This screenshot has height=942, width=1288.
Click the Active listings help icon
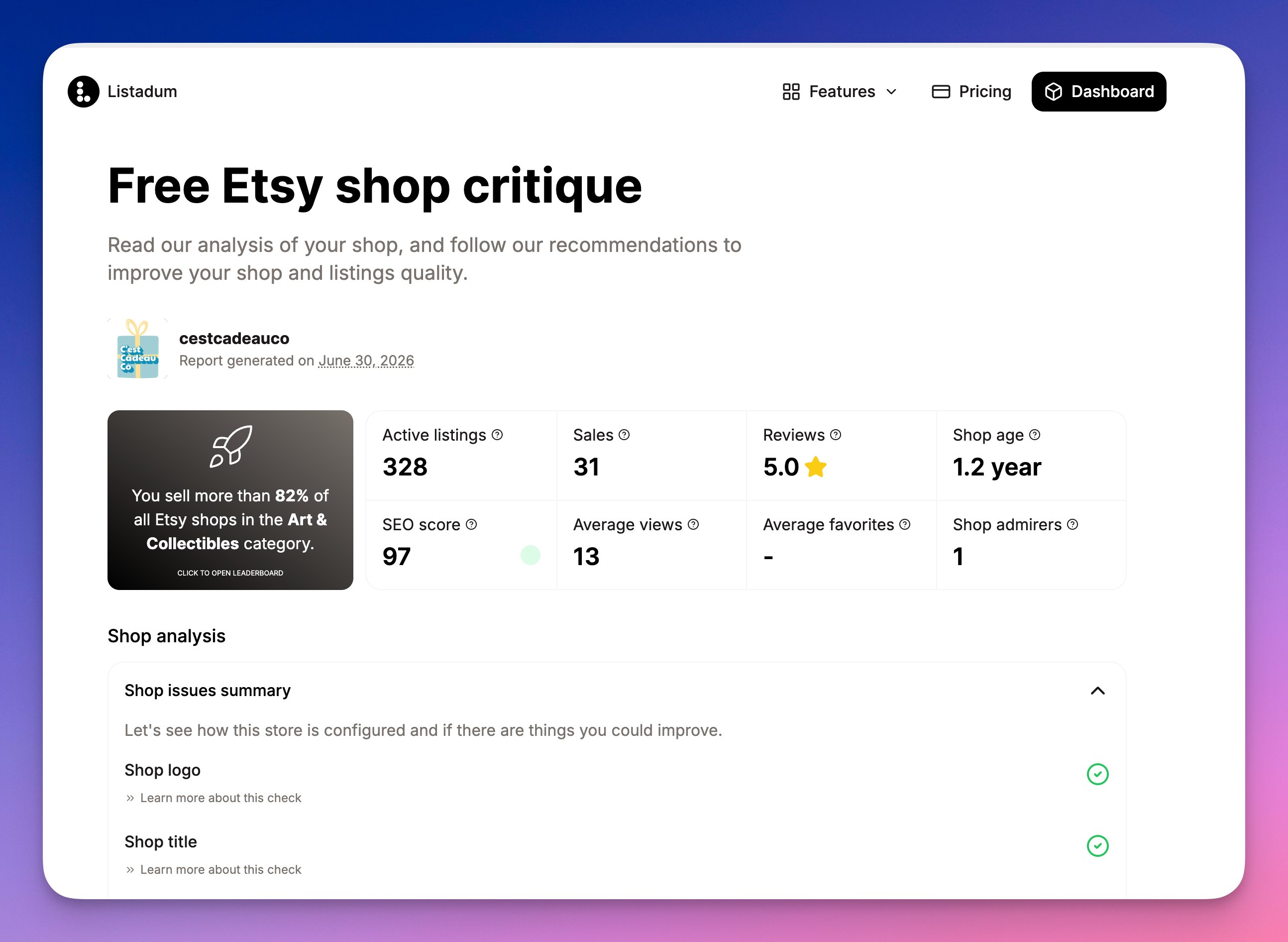click(x=497, y=435)
